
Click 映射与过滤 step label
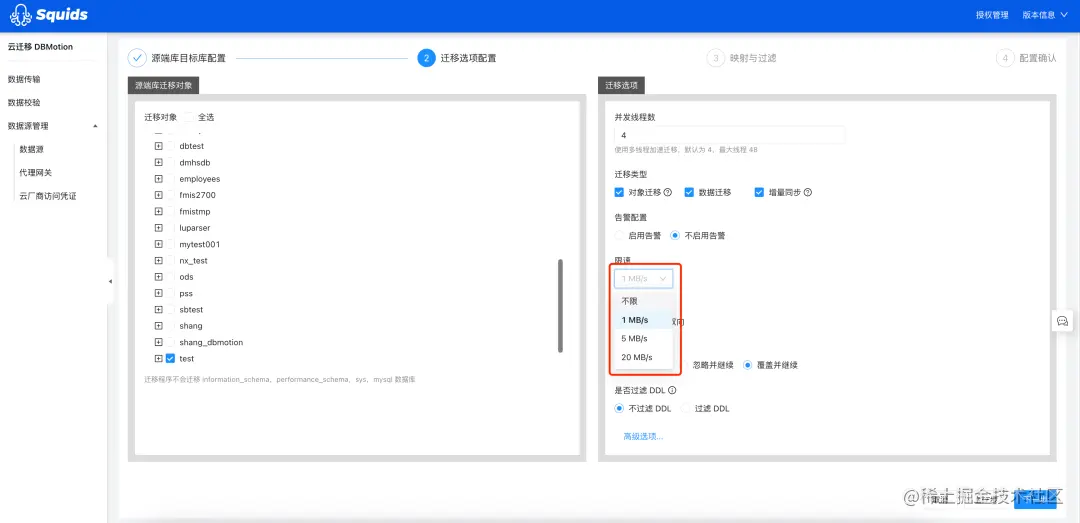click(x=753, y=58)
